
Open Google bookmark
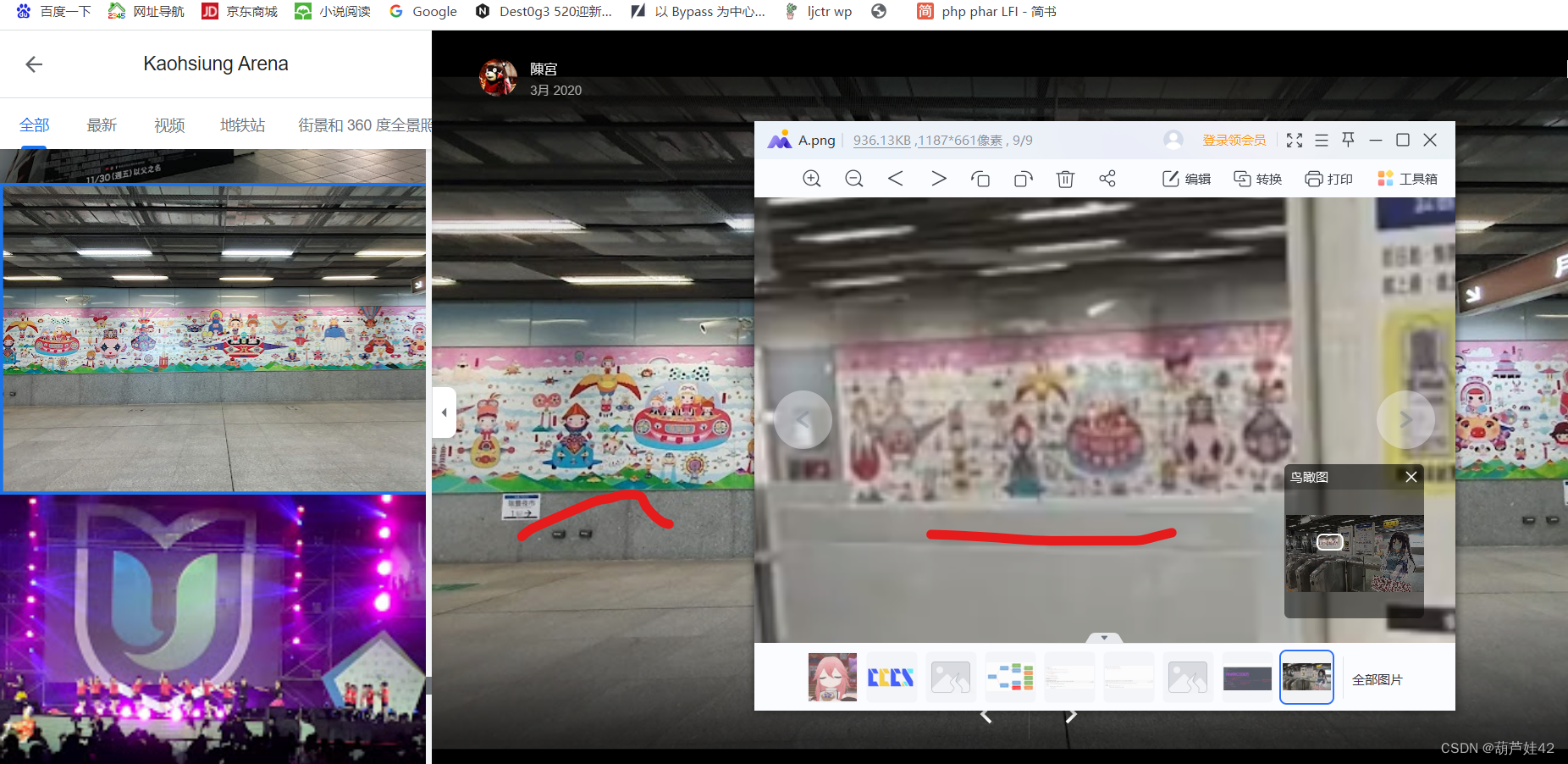click(422, 12)
